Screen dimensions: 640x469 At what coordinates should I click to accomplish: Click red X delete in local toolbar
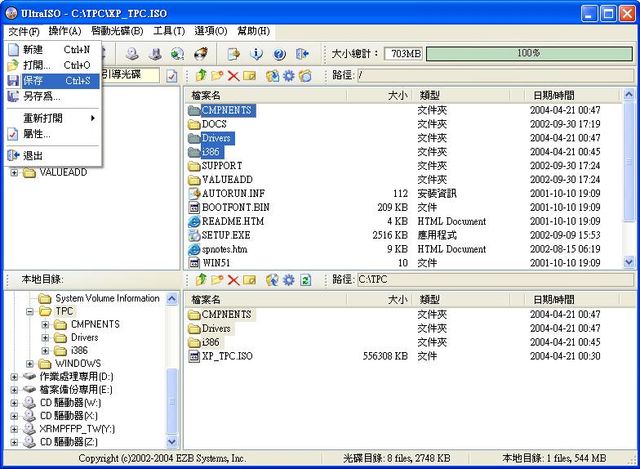[233, 280]
